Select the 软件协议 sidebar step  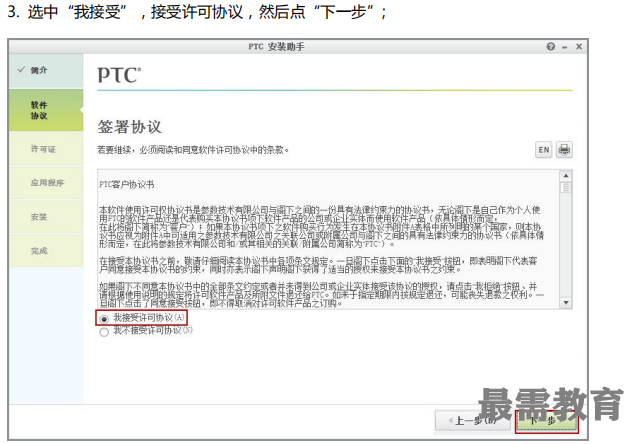46,110
